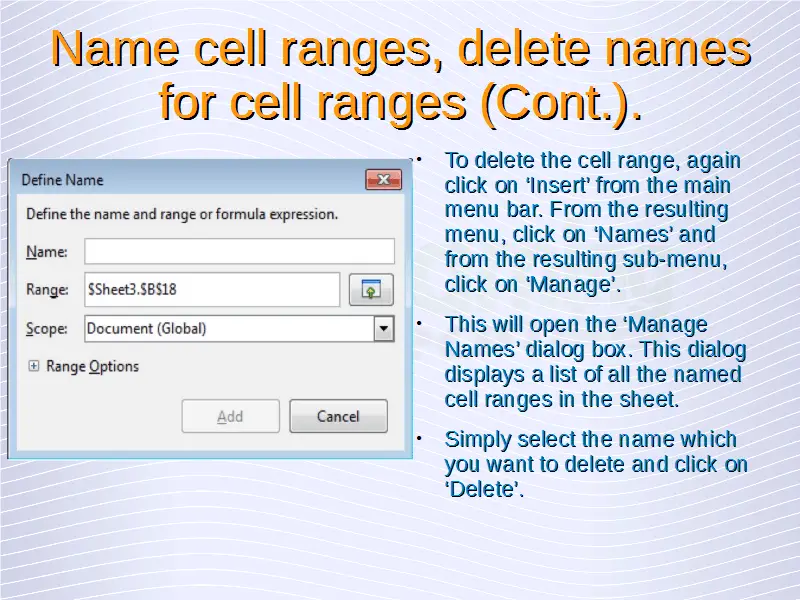This screenshot has width=800, height=600.
Task: Click the shrink range picker icon beside Range
Action: [370, 290]
